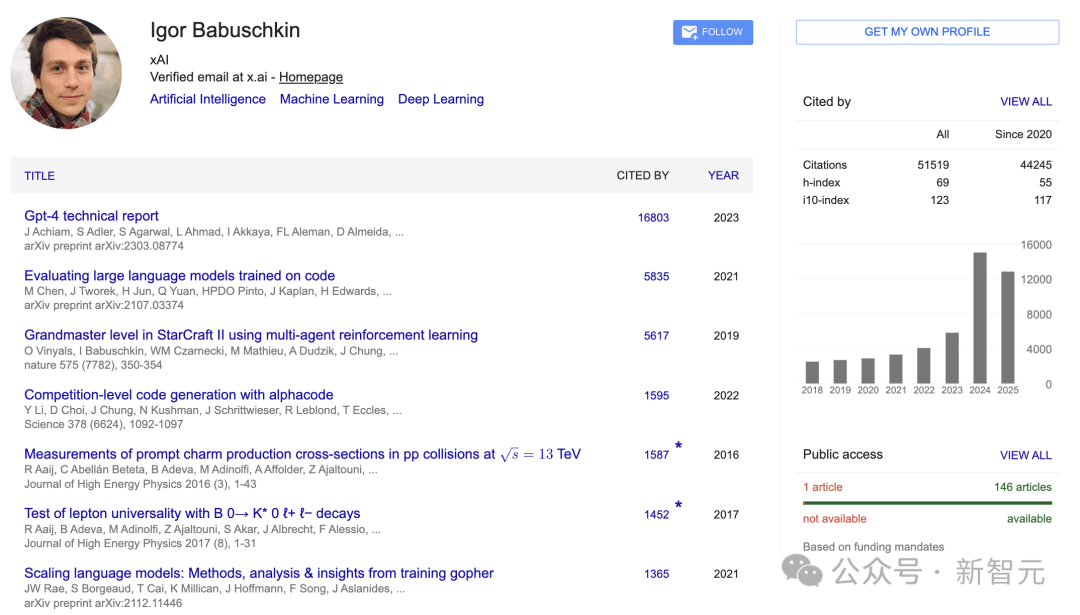Open the 146 articles available link
The width and height of the screenshot is (1080, 615).
tap(1022, 487)
